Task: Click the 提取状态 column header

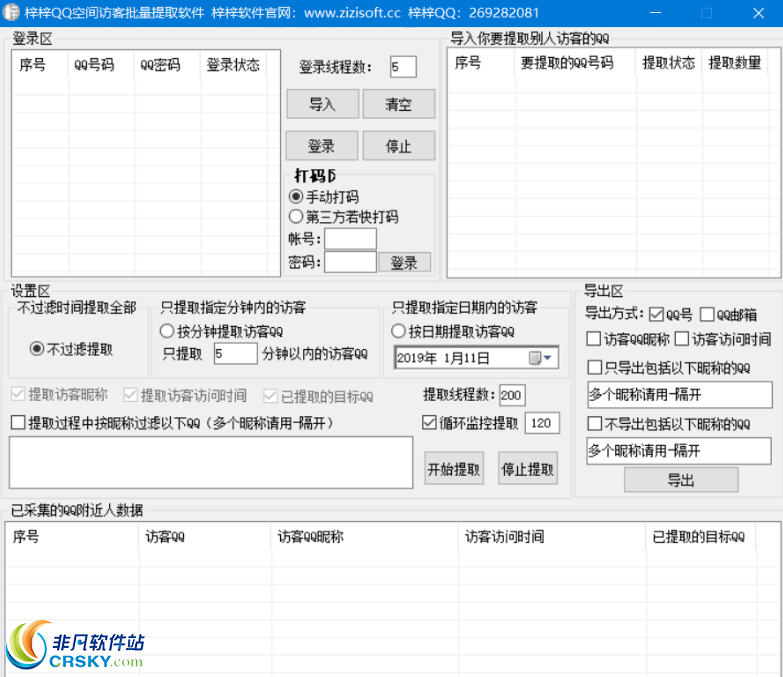Action: [x=669, y=63]
